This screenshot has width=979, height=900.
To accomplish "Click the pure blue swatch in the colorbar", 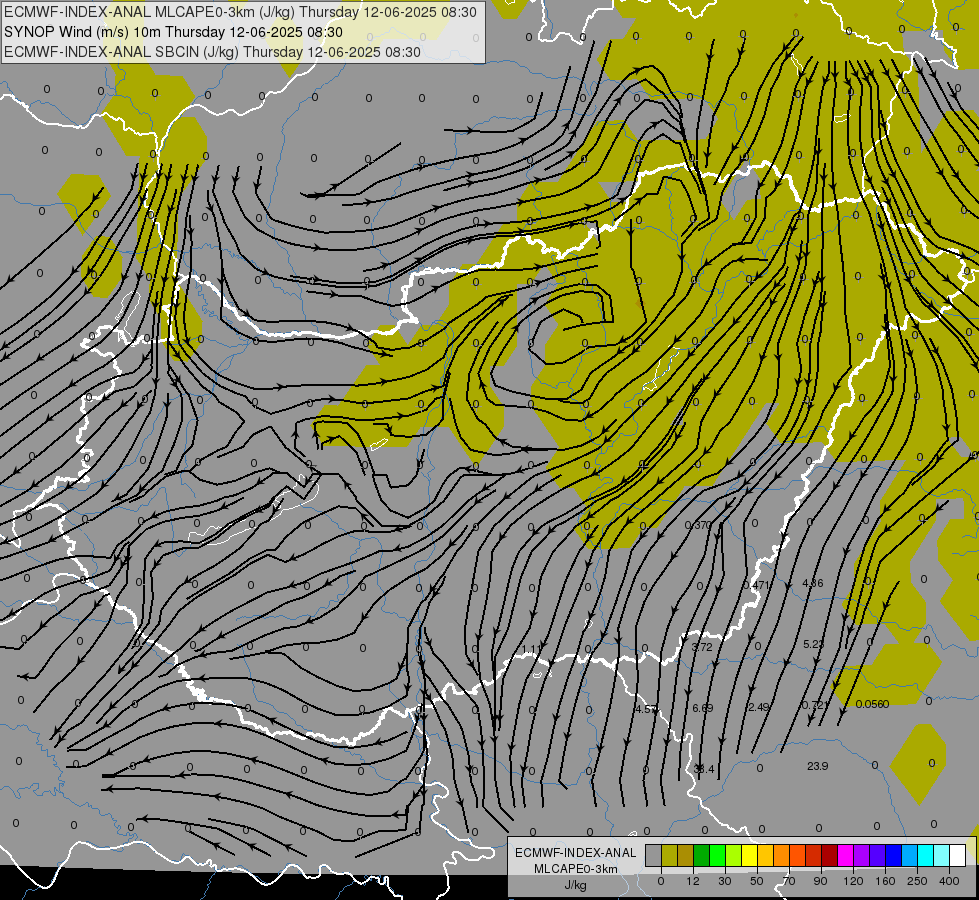I will click(893, 856).
